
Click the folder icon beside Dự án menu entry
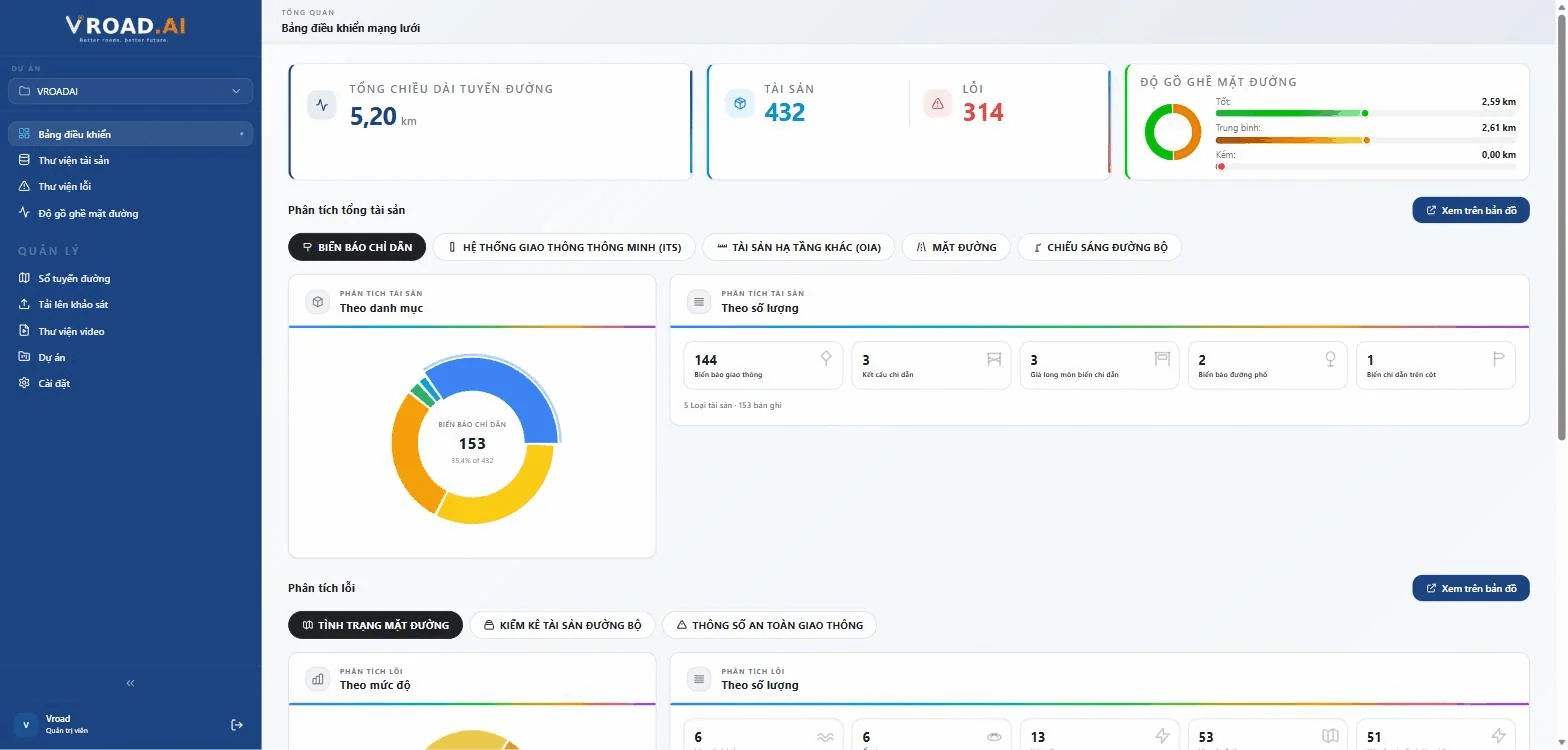[x=25, y=357]
